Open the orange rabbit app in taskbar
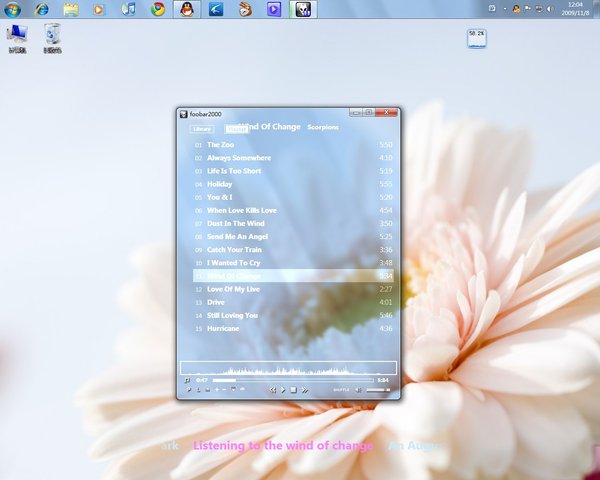The height and width of the screenshot is (480, 600). (245, 9)
